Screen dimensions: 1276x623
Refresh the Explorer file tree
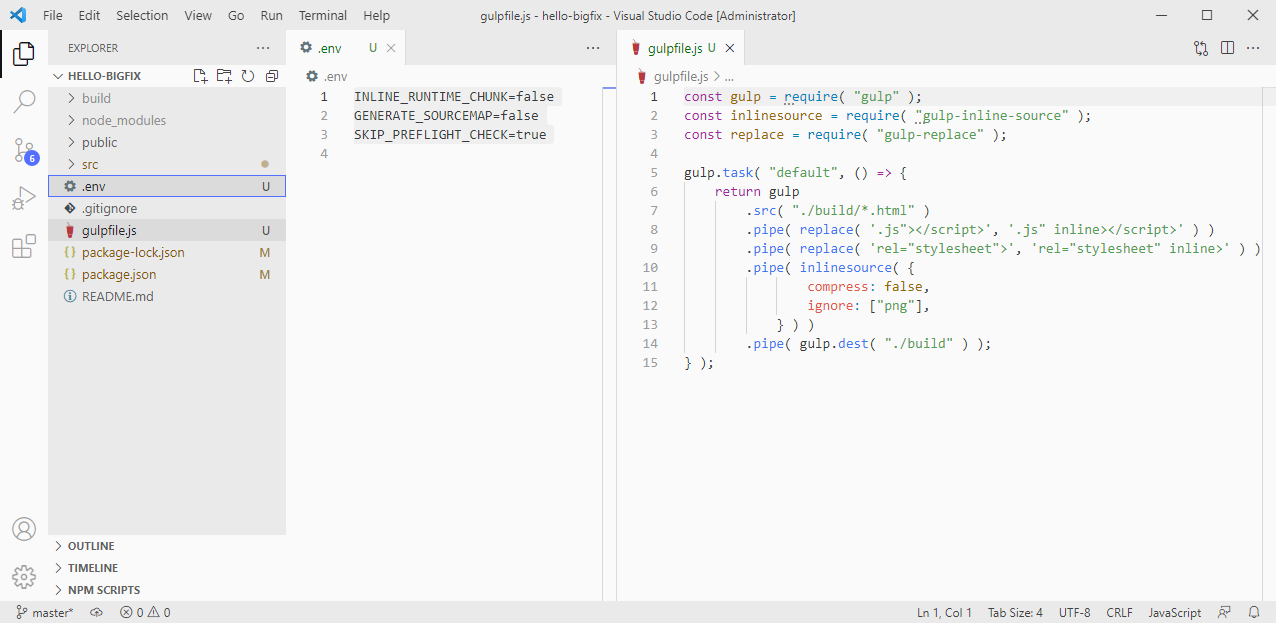pos(248,76)
